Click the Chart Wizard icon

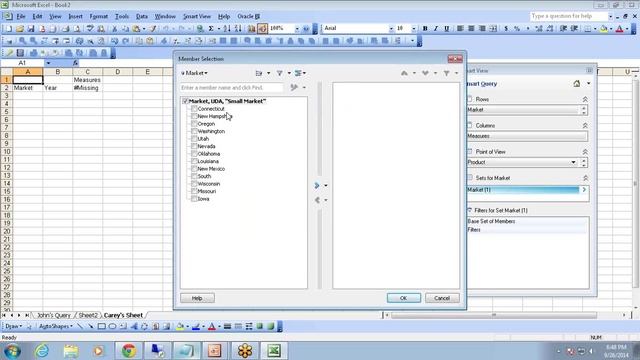251,29
